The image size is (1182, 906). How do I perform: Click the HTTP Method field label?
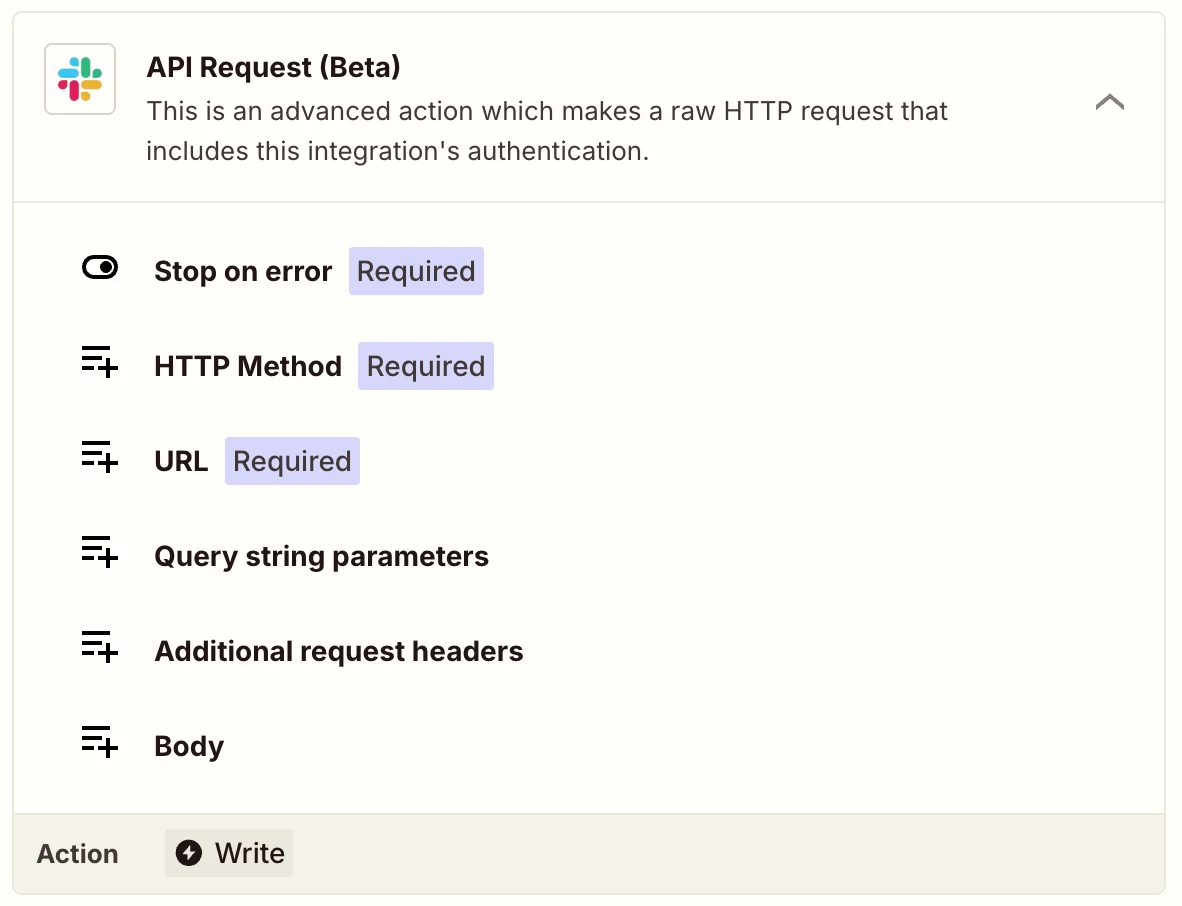(x=248, y=367)
